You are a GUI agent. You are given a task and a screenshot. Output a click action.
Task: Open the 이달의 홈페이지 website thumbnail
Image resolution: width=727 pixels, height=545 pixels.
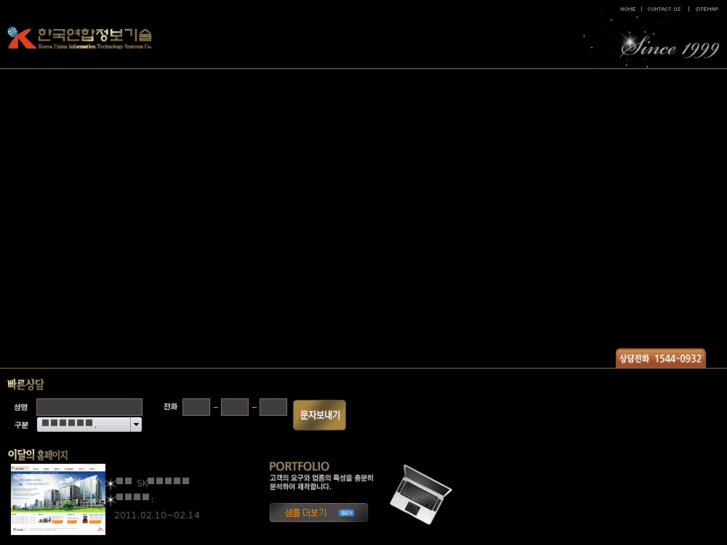pyautogui.click(x=58, y=499)
